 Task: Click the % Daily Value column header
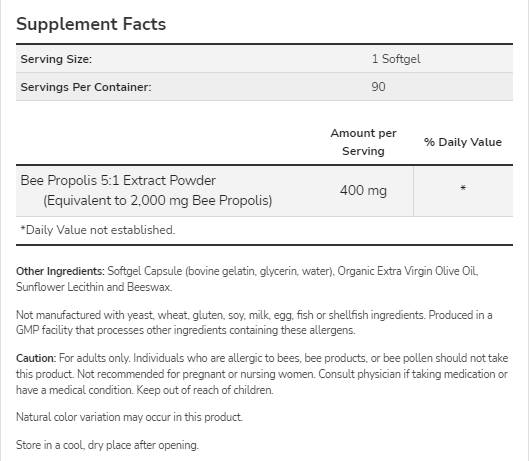463,142
